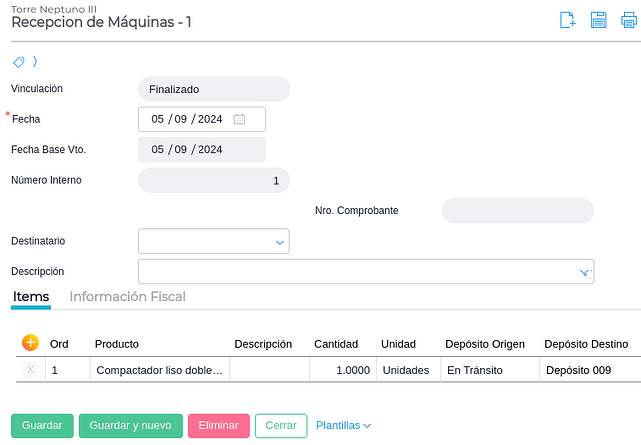Image resolution: width=641 pixels, height=445 pixels.
Task: Select the Items tab
Action: pyautogui.click(x=31, y=297)
